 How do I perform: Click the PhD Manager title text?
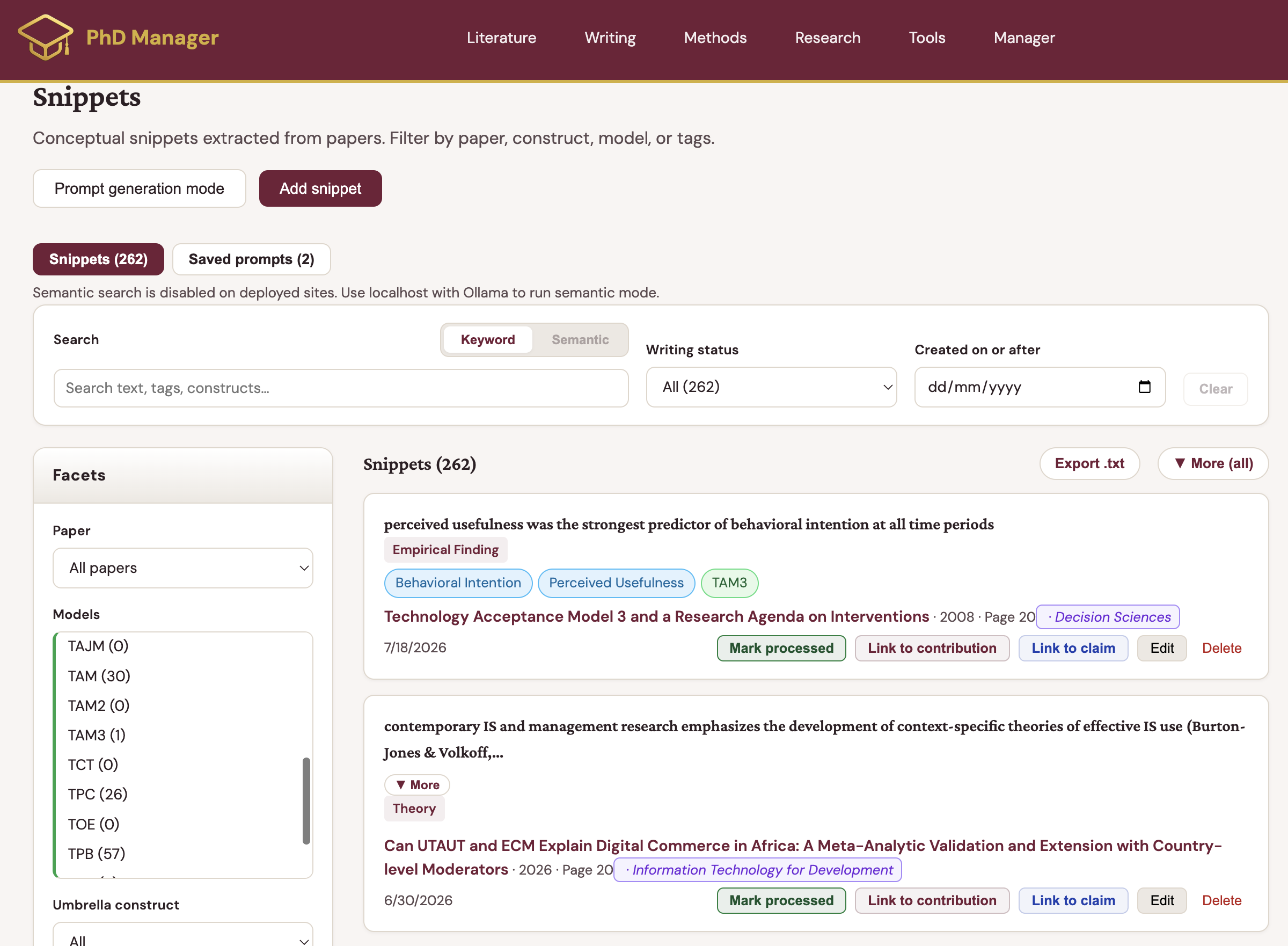(152, 37)
